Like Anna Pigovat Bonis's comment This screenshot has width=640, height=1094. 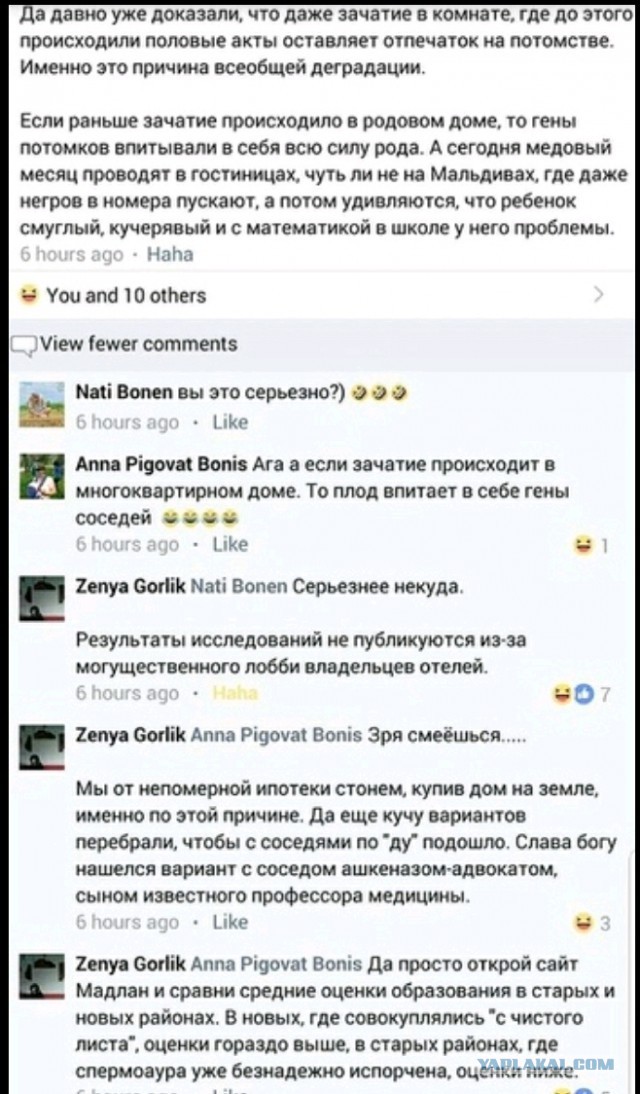230,544
